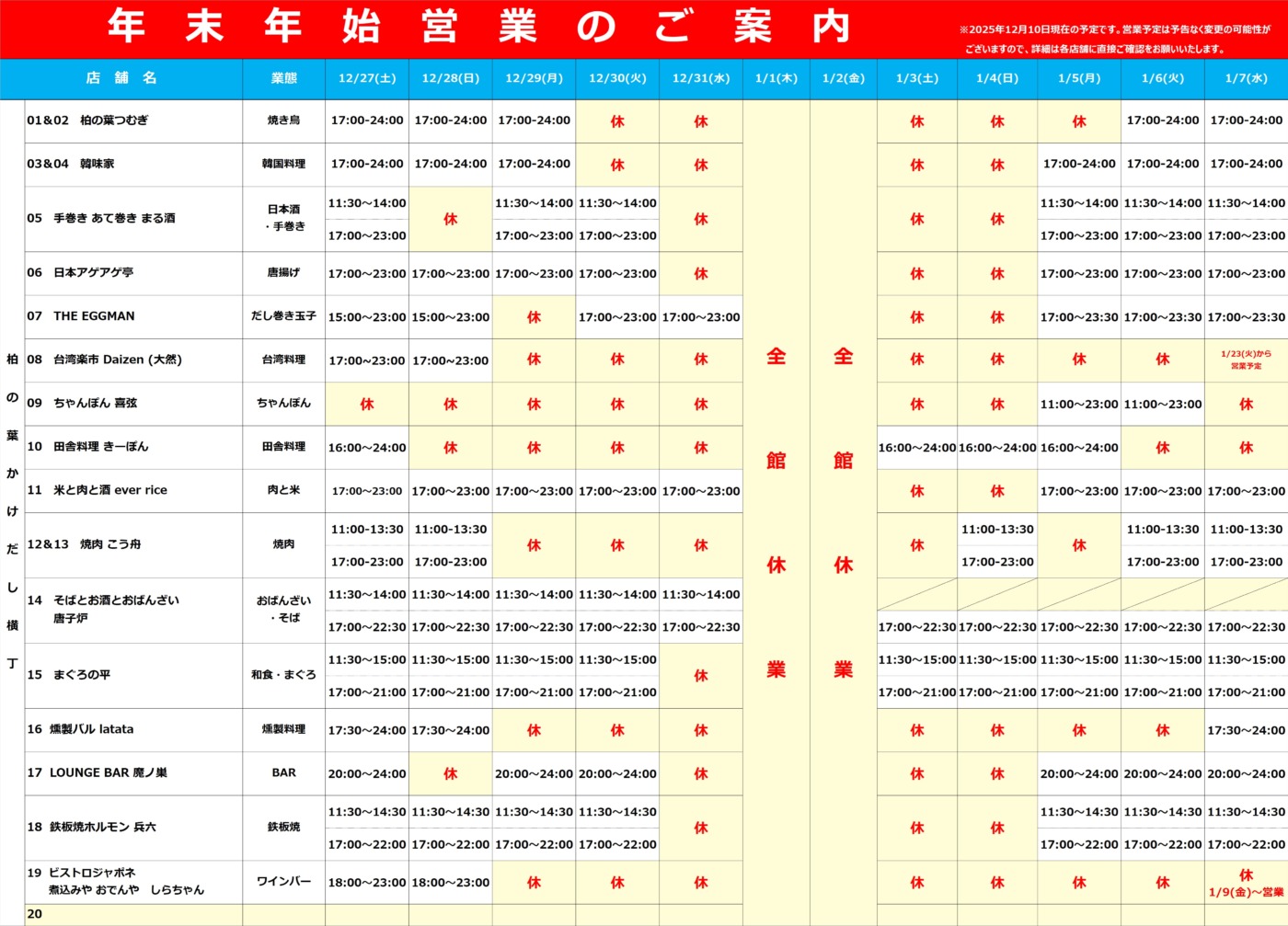Click the vertical 柏の葉かけだし横丁 label

(12, 510)
